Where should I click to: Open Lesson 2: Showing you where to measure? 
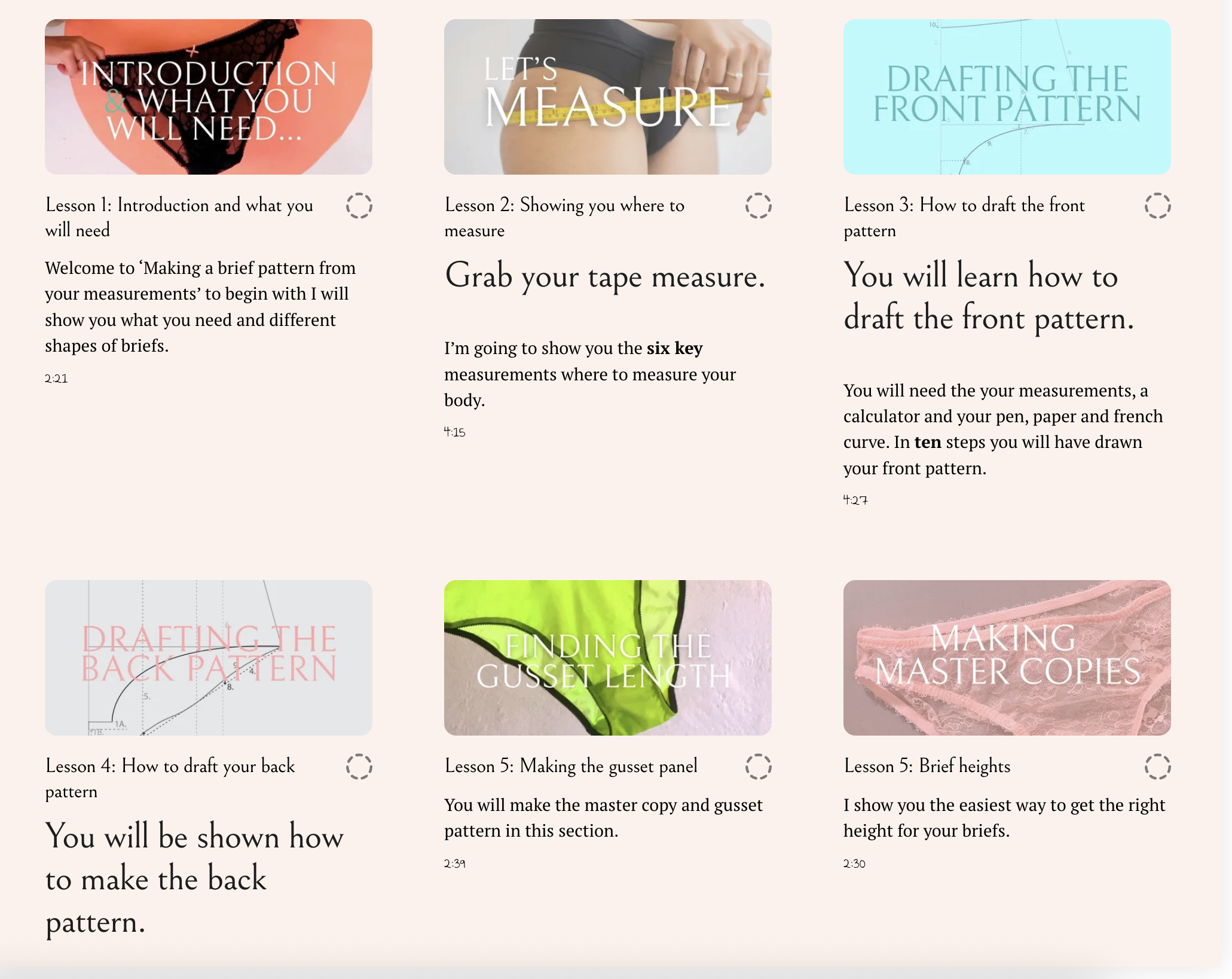(x=565, y=218)
